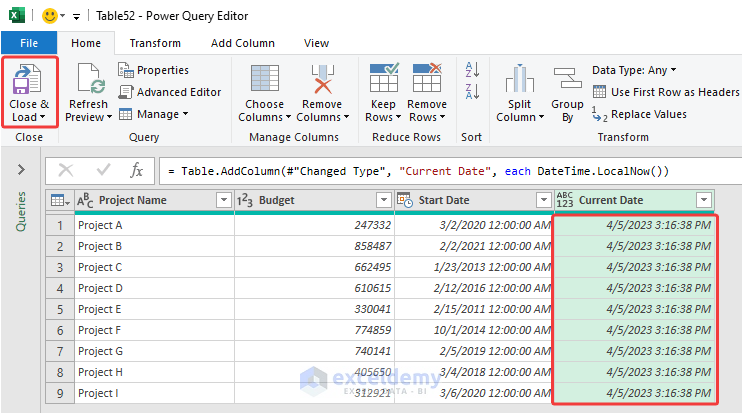The image size is (742, 413).
Task: Click the Choose Columns dropdown label
Action: [265, 111]
